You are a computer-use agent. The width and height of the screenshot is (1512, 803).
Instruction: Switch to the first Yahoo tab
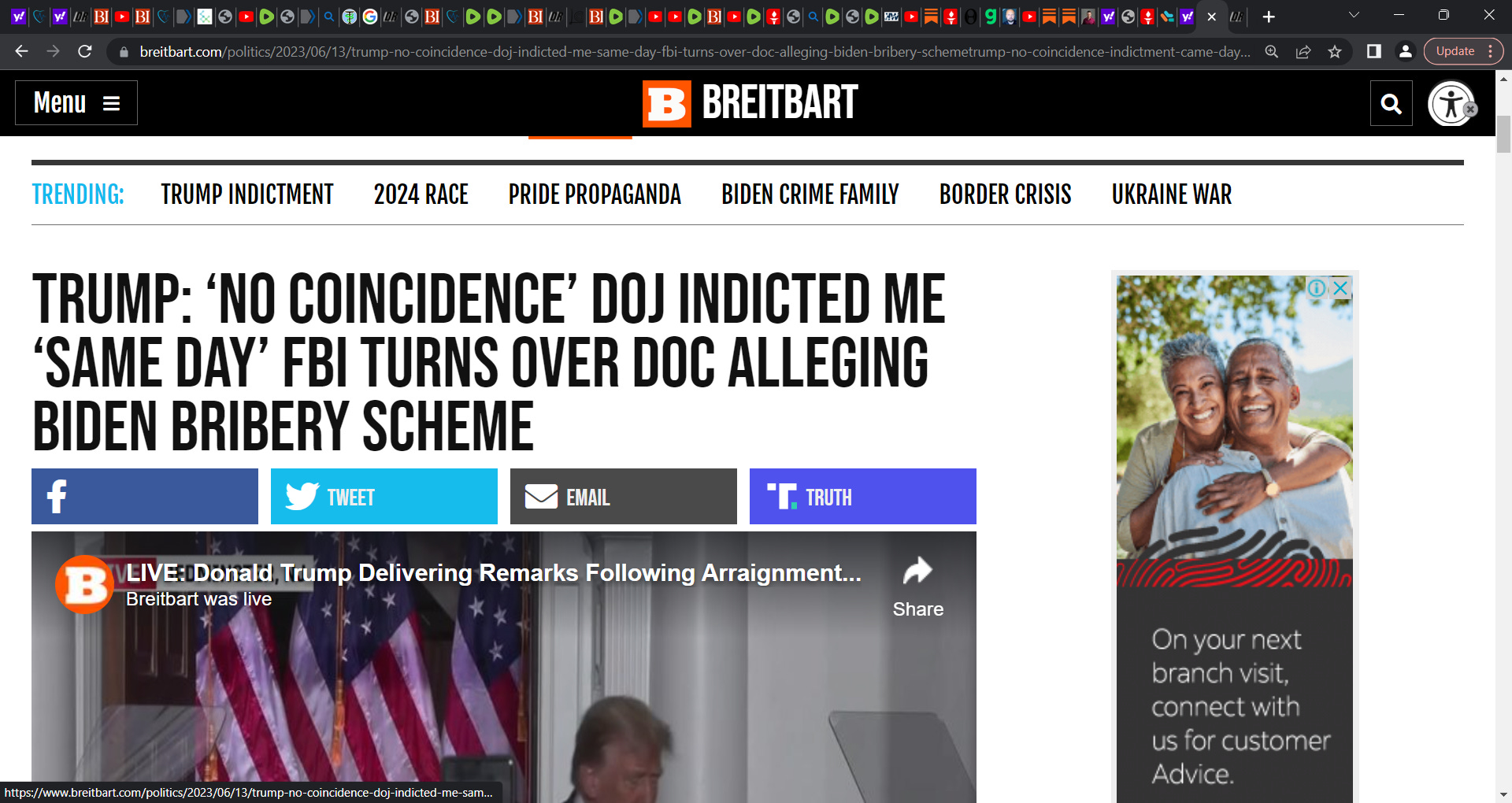click(x=18, y=17)
